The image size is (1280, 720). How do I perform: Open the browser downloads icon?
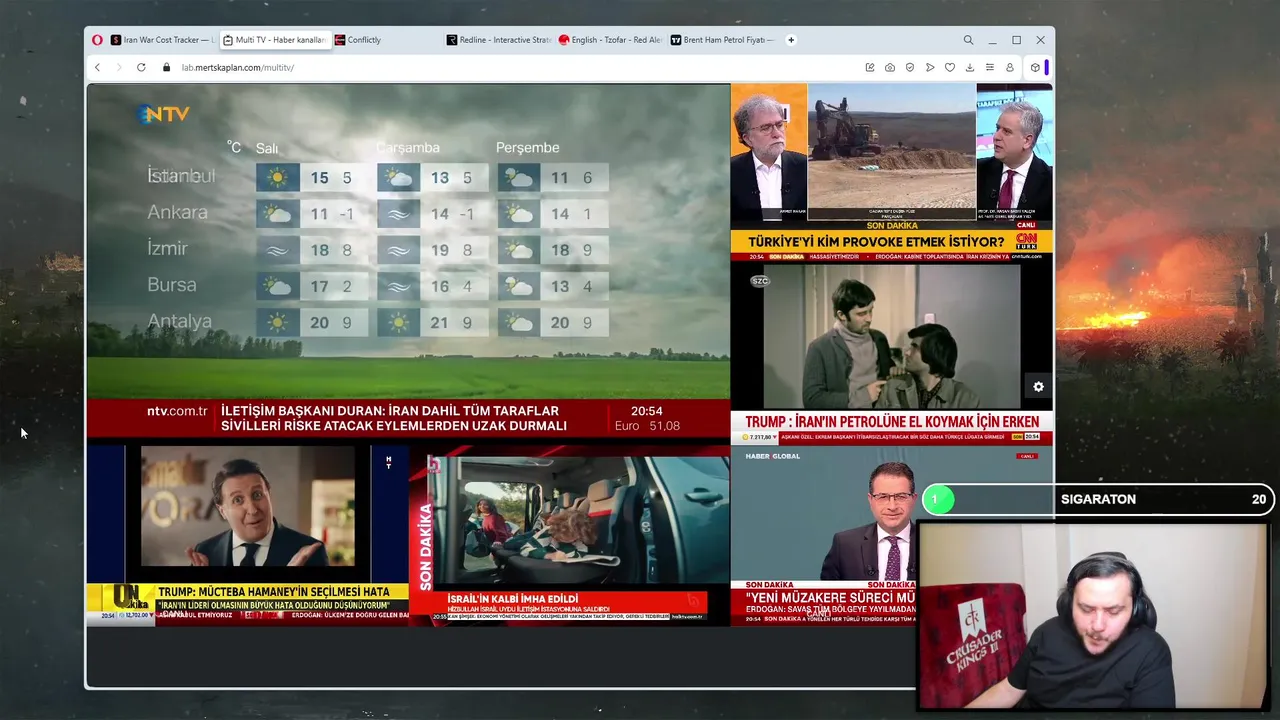pyautogui.click(x=970, y=67)
